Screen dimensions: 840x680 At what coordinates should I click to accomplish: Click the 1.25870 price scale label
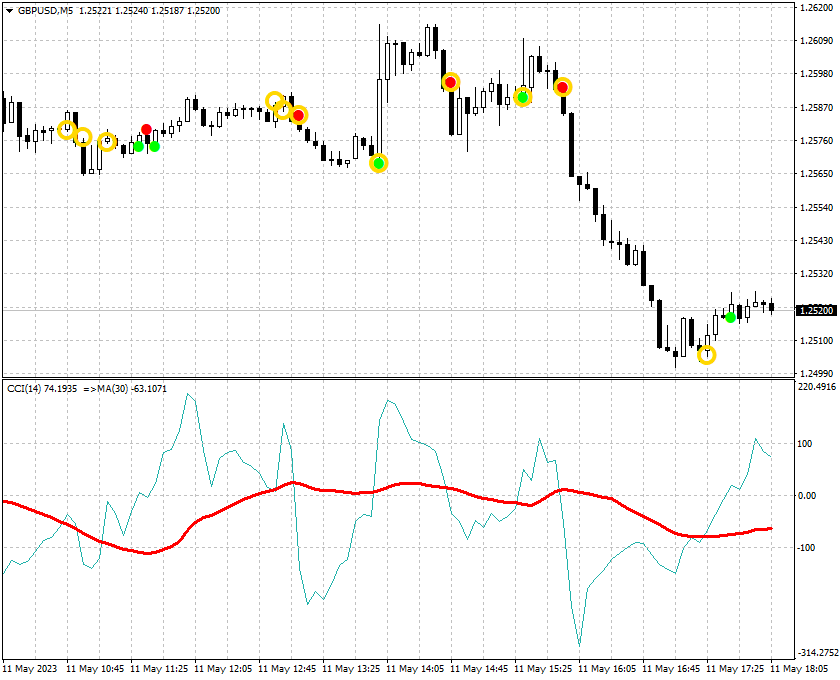coord(816,108)
